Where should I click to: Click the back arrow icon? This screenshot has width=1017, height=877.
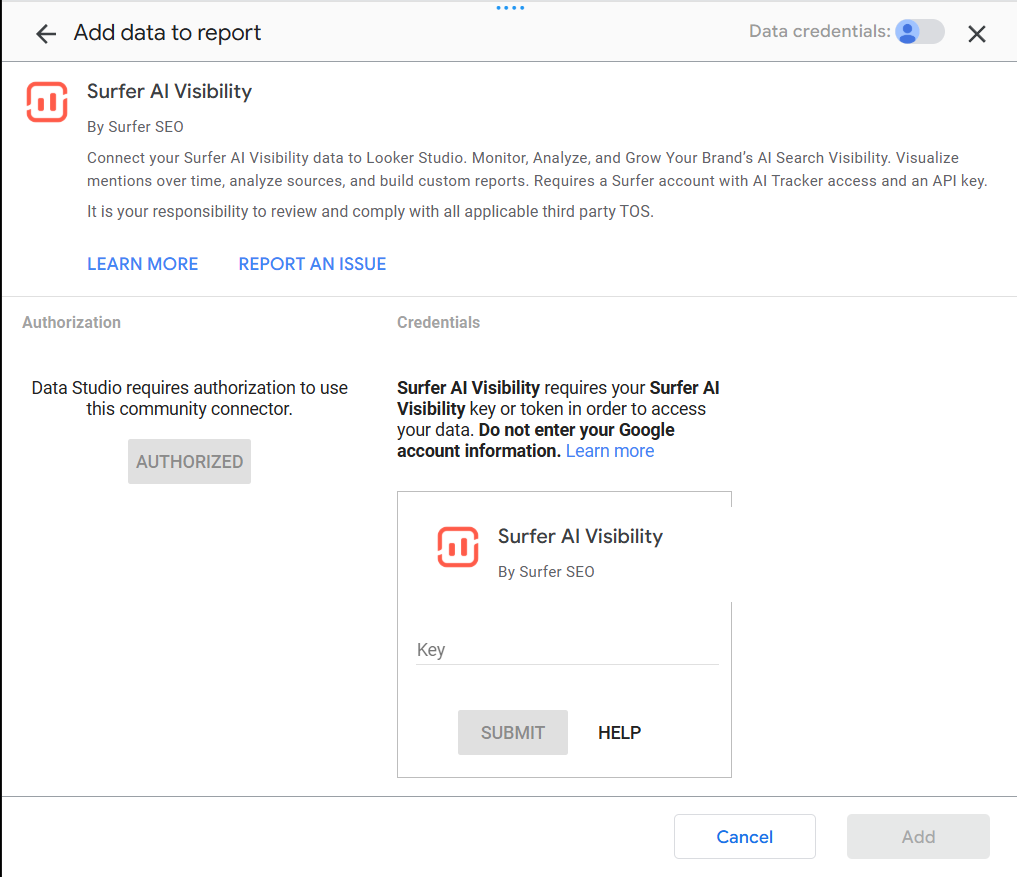coord(46,33)
